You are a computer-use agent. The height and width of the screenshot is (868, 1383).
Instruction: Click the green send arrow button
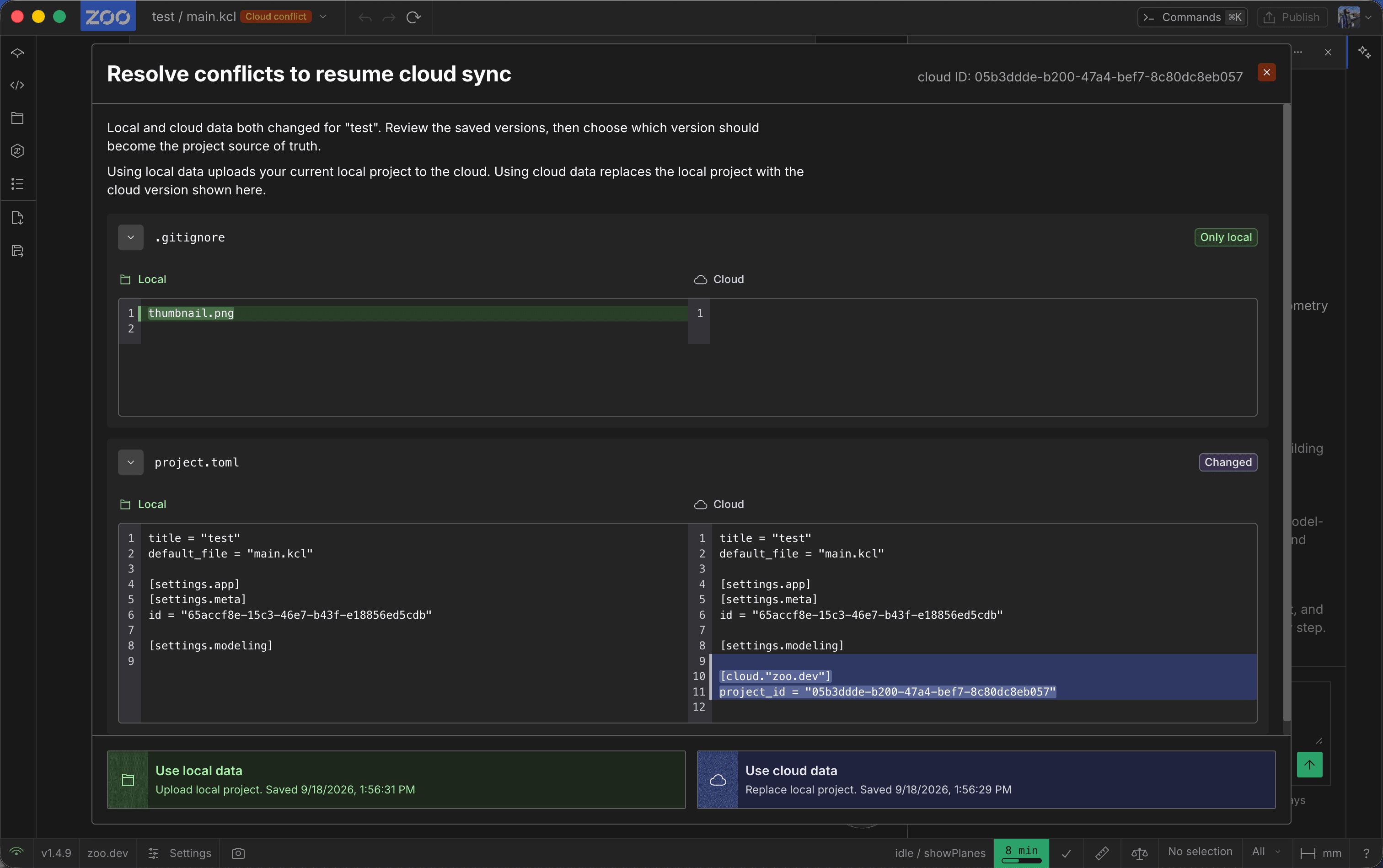click(1309, 765)
